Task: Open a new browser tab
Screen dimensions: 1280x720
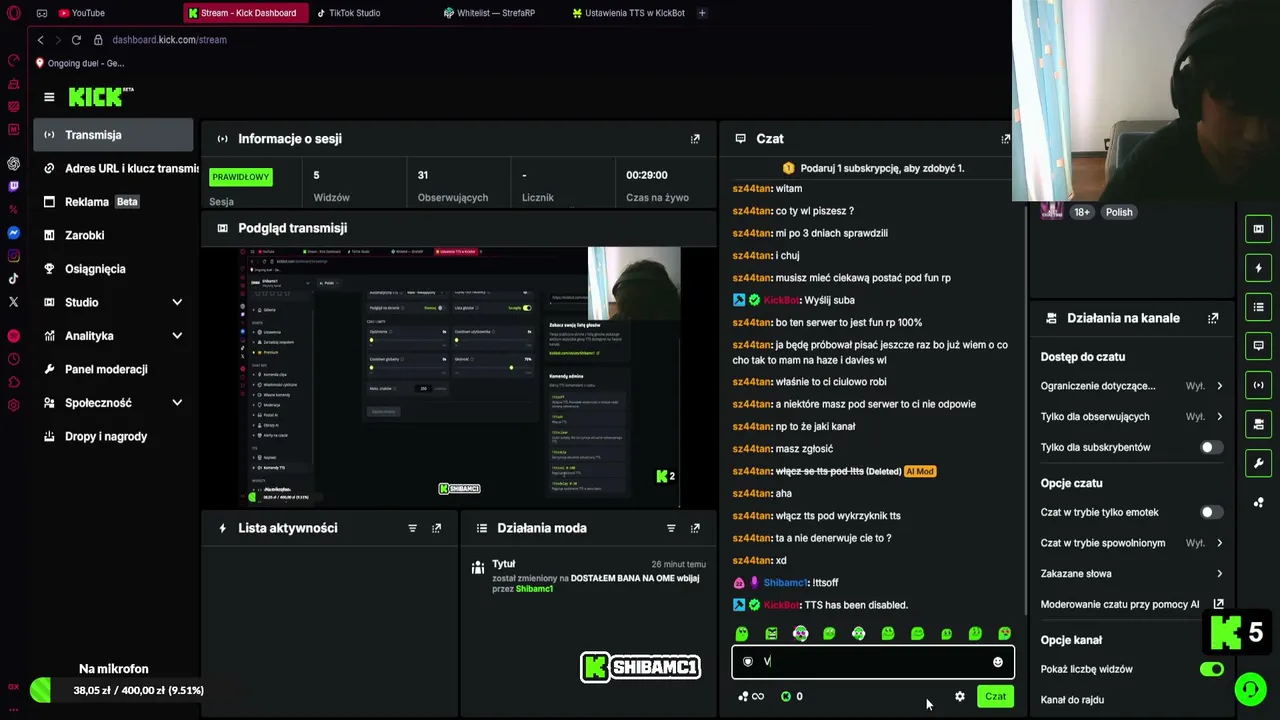Action: [x=702, y=13]
